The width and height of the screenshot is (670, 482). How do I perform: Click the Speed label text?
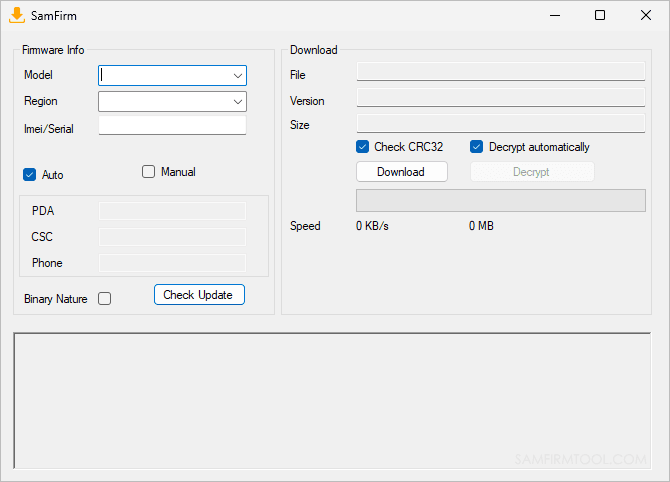point(305,226)
